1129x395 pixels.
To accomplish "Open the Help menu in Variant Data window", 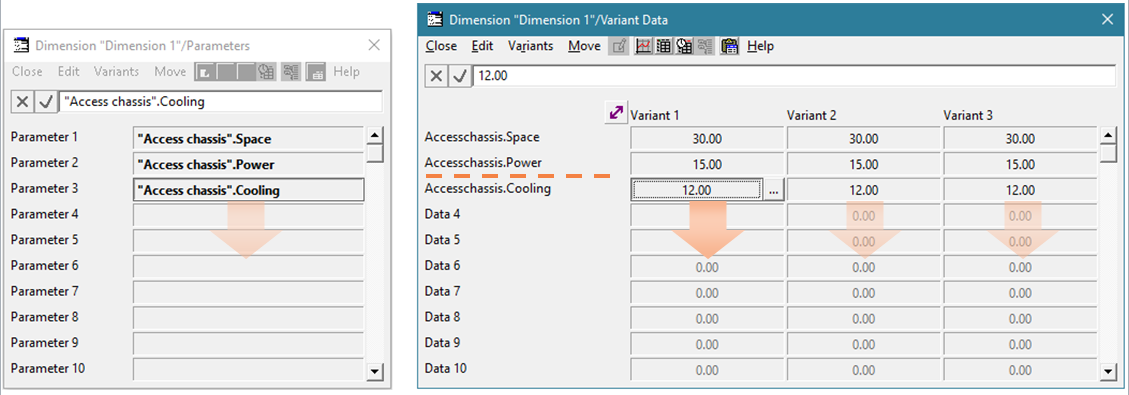I will click(x=760, y=46).
